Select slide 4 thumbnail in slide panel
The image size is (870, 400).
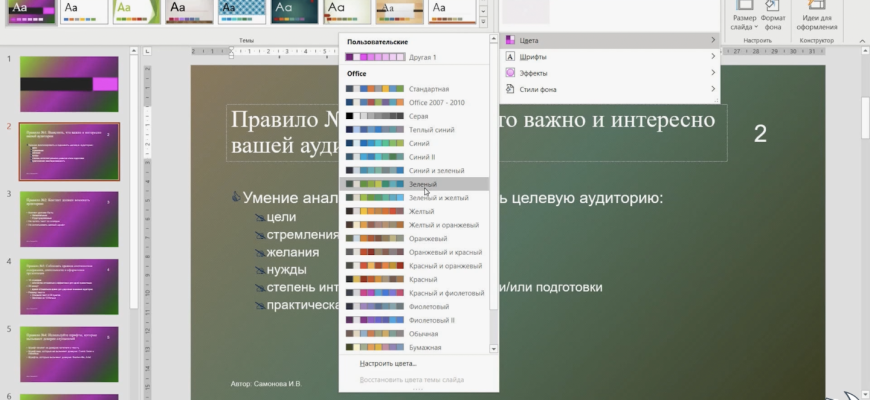69,287
